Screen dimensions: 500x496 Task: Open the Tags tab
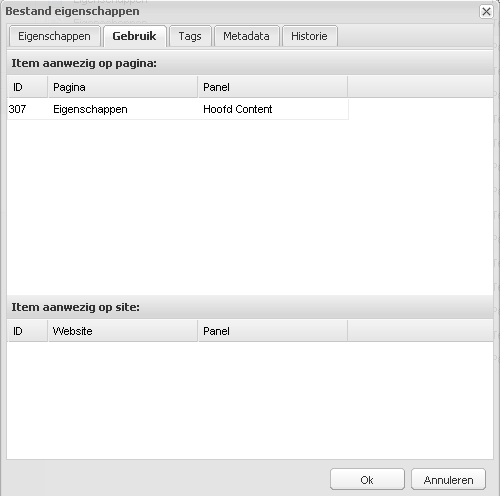(x=190, y=36)
